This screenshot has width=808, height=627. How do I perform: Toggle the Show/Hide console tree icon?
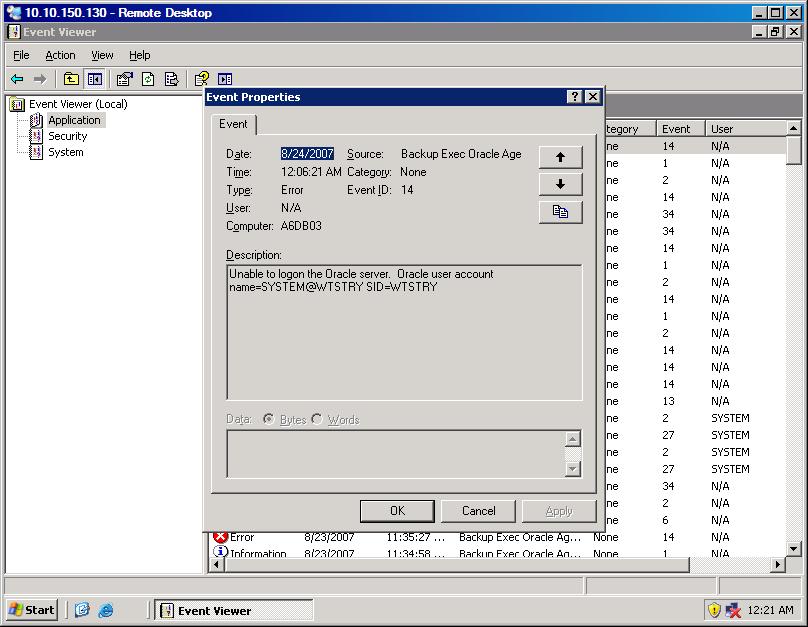[x=95, y=79]
